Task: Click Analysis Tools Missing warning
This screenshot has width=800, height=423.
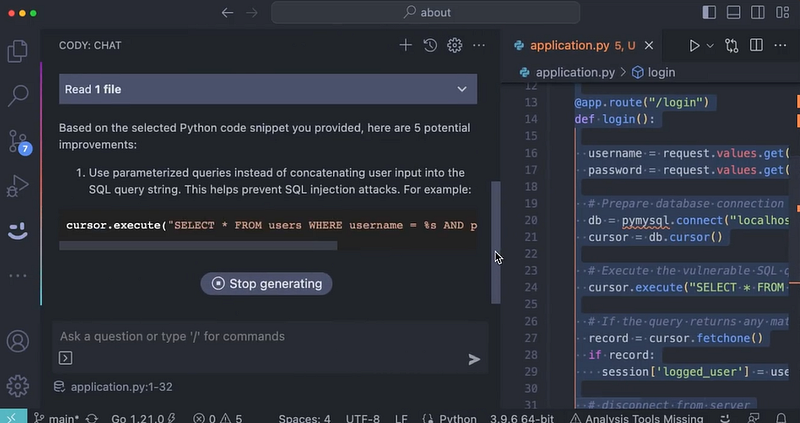Action: [x=636, y=418]
